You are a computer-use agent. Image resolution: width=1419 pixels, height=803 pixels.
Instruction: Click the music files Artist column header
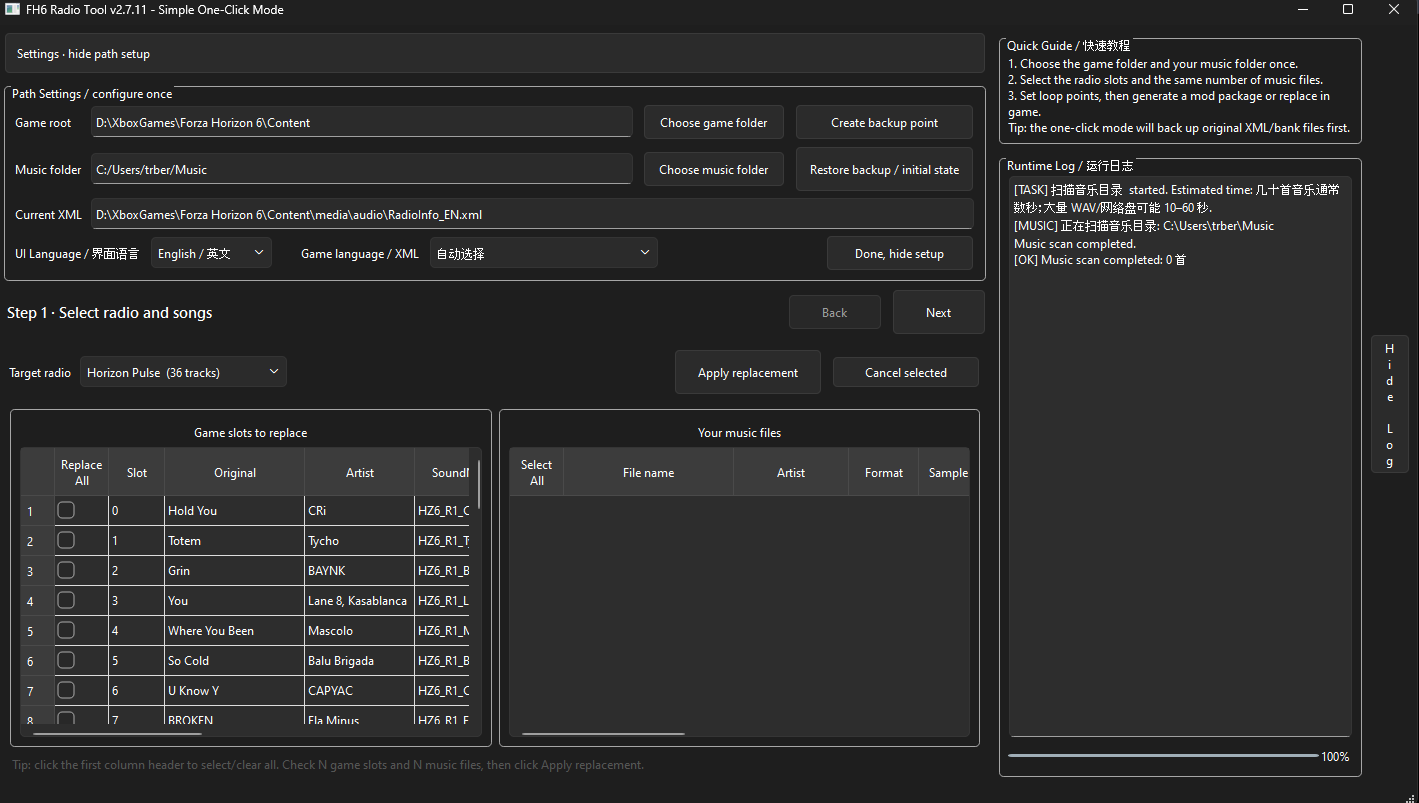(x=791, y=472)
